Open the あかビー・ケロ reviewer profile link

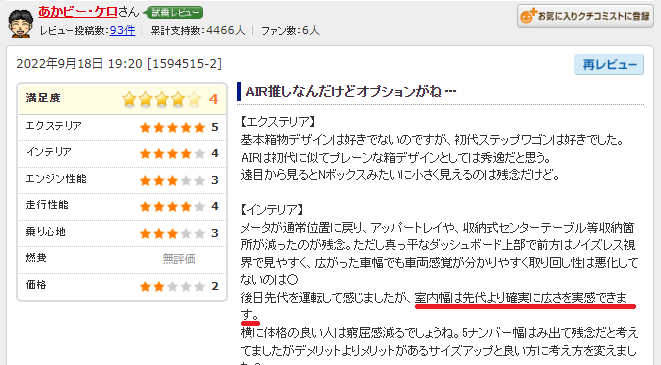78,12
